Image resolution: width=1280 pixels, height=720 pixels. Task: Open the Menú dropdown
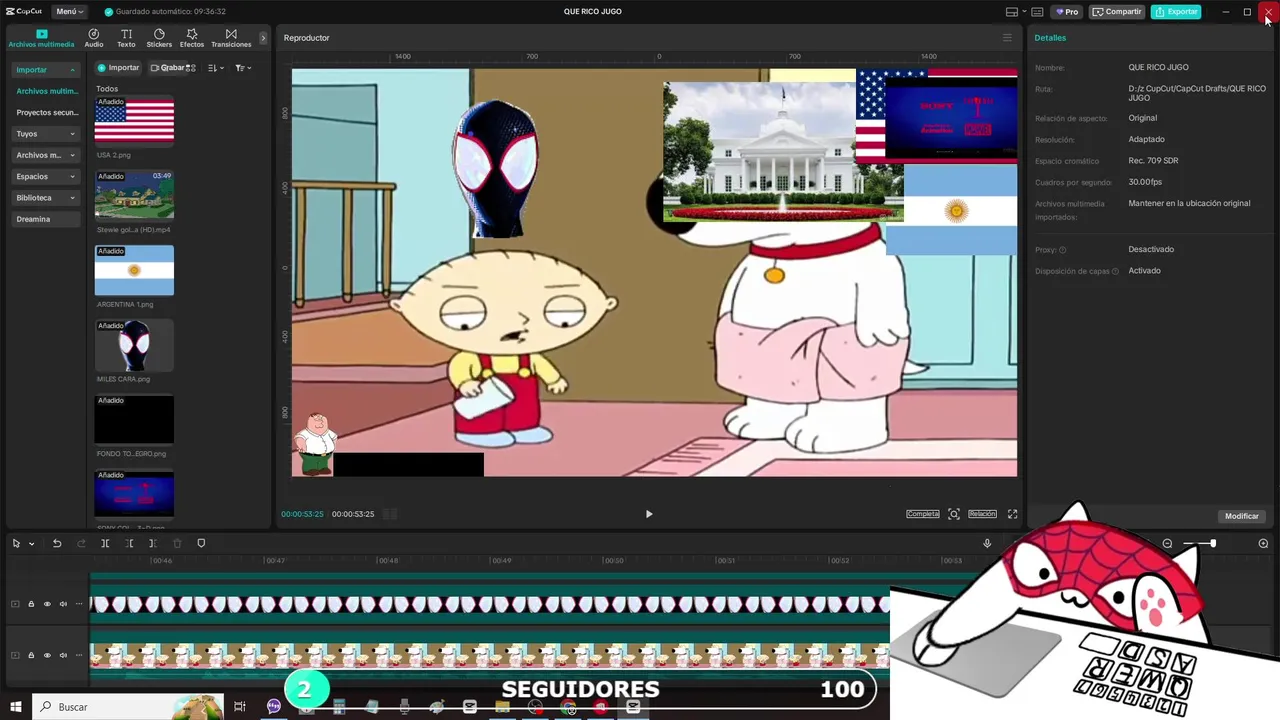point(70,12)
